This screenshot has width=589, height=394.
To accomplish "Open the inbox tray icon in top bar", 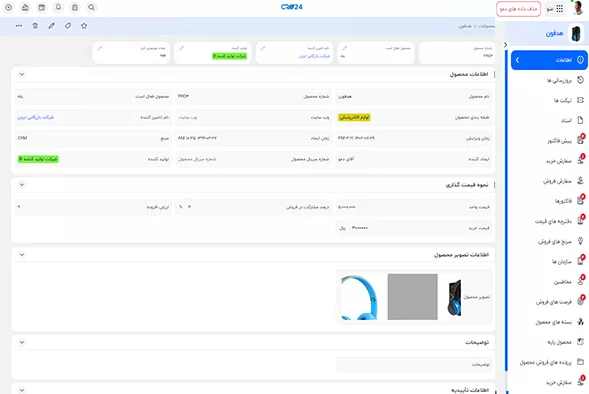I will pos(25,8).
